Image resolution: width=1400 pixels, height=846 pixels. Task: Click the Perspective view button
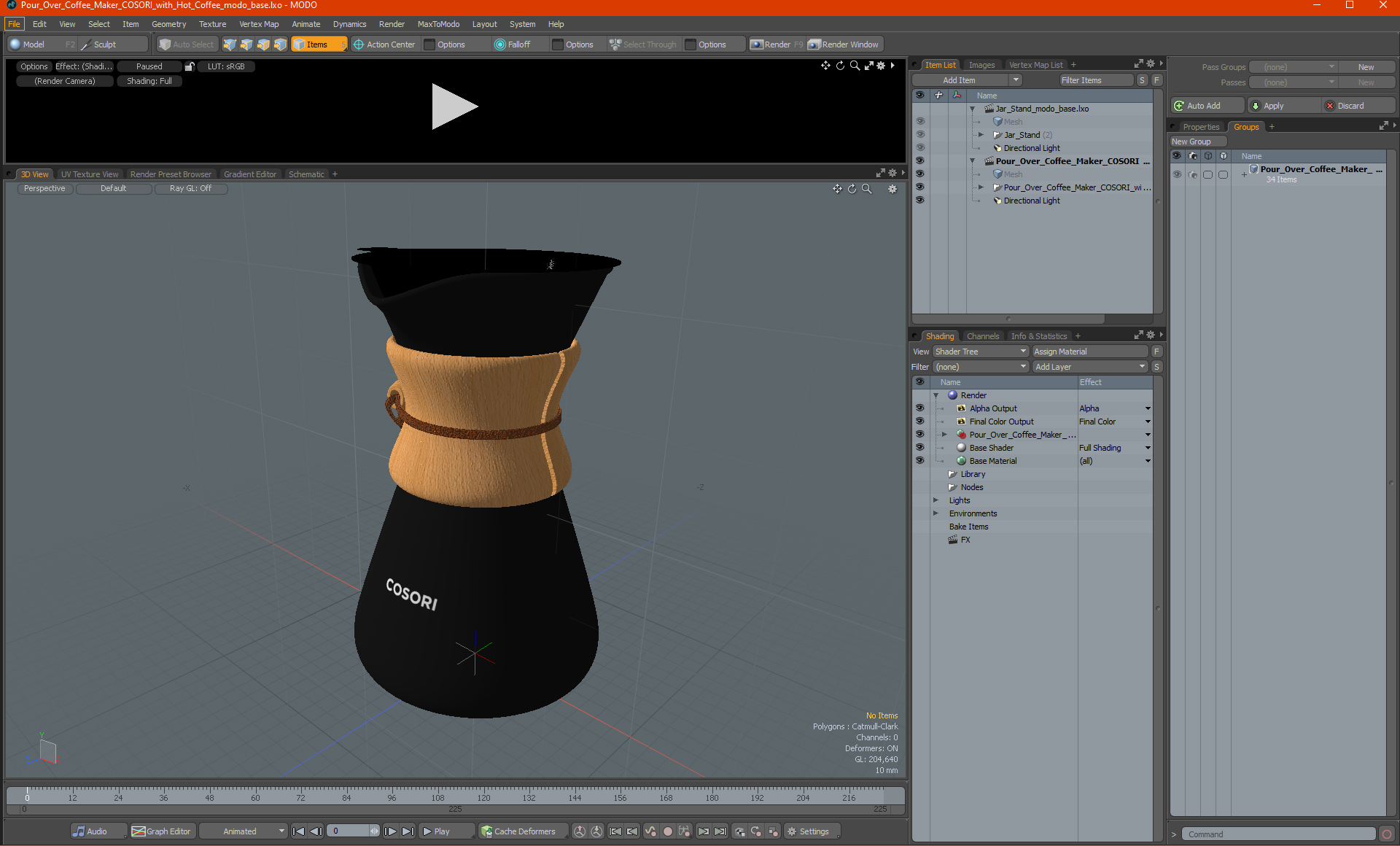click(x=44, y=189)
